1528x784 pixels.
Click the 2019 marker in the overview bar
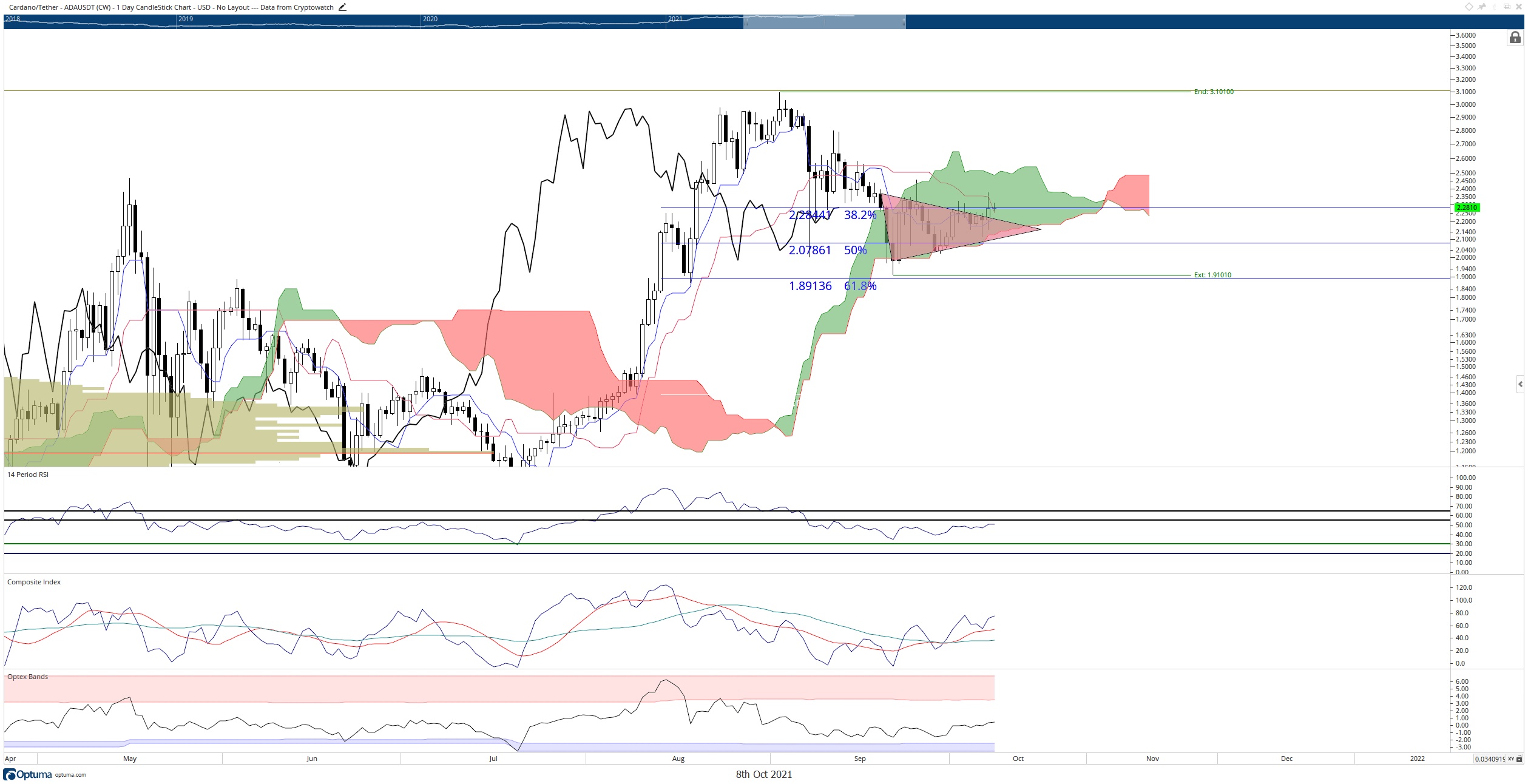tap(186, 19)
